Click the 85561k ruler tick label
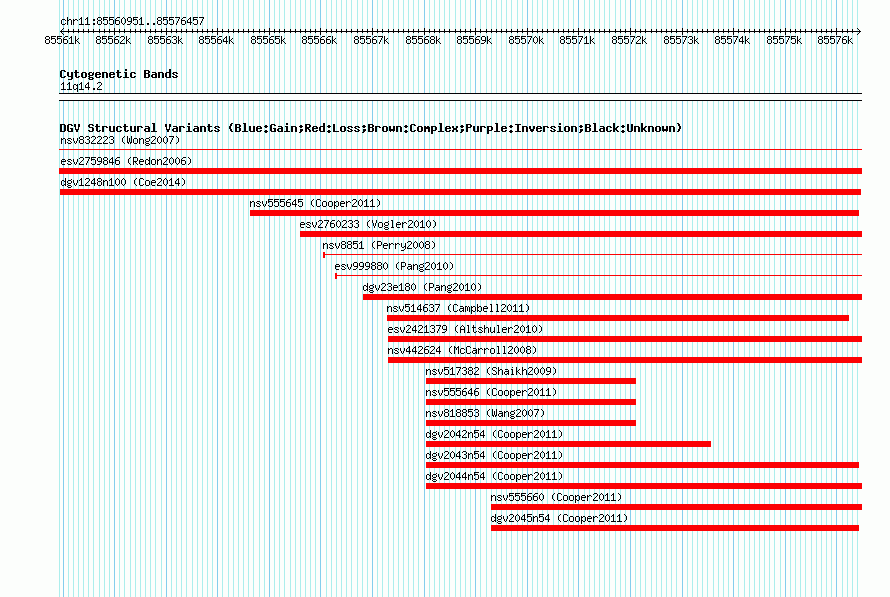This screenshot has width=890, height=597. click(x=62, y=40)
